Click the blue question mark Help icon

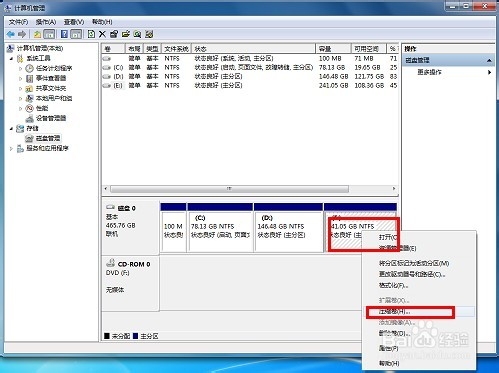coord(64,34)
